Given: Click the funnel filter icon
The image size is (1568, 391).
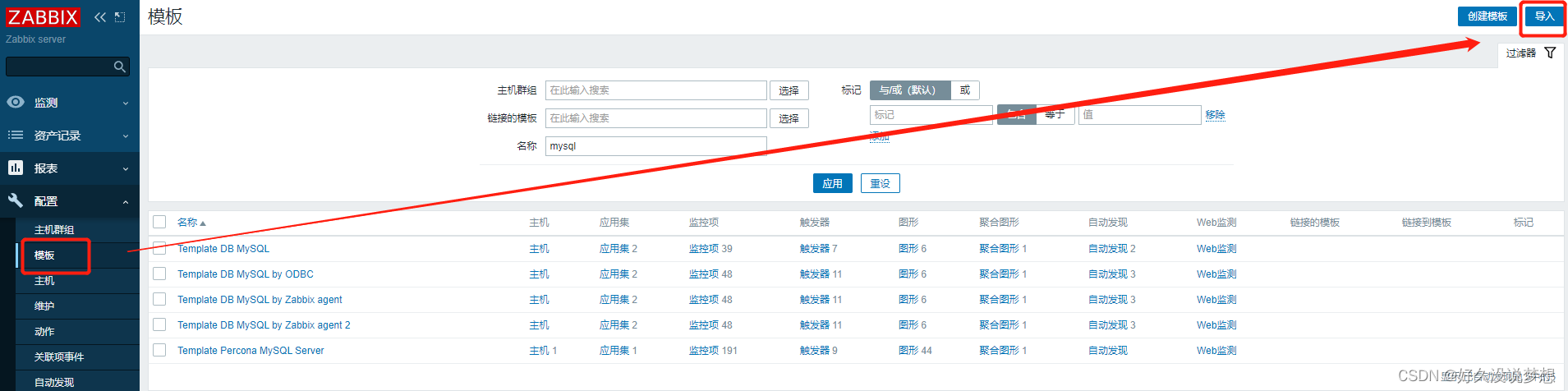Looking at the screenshot, I should click(x=1550, y=53).
